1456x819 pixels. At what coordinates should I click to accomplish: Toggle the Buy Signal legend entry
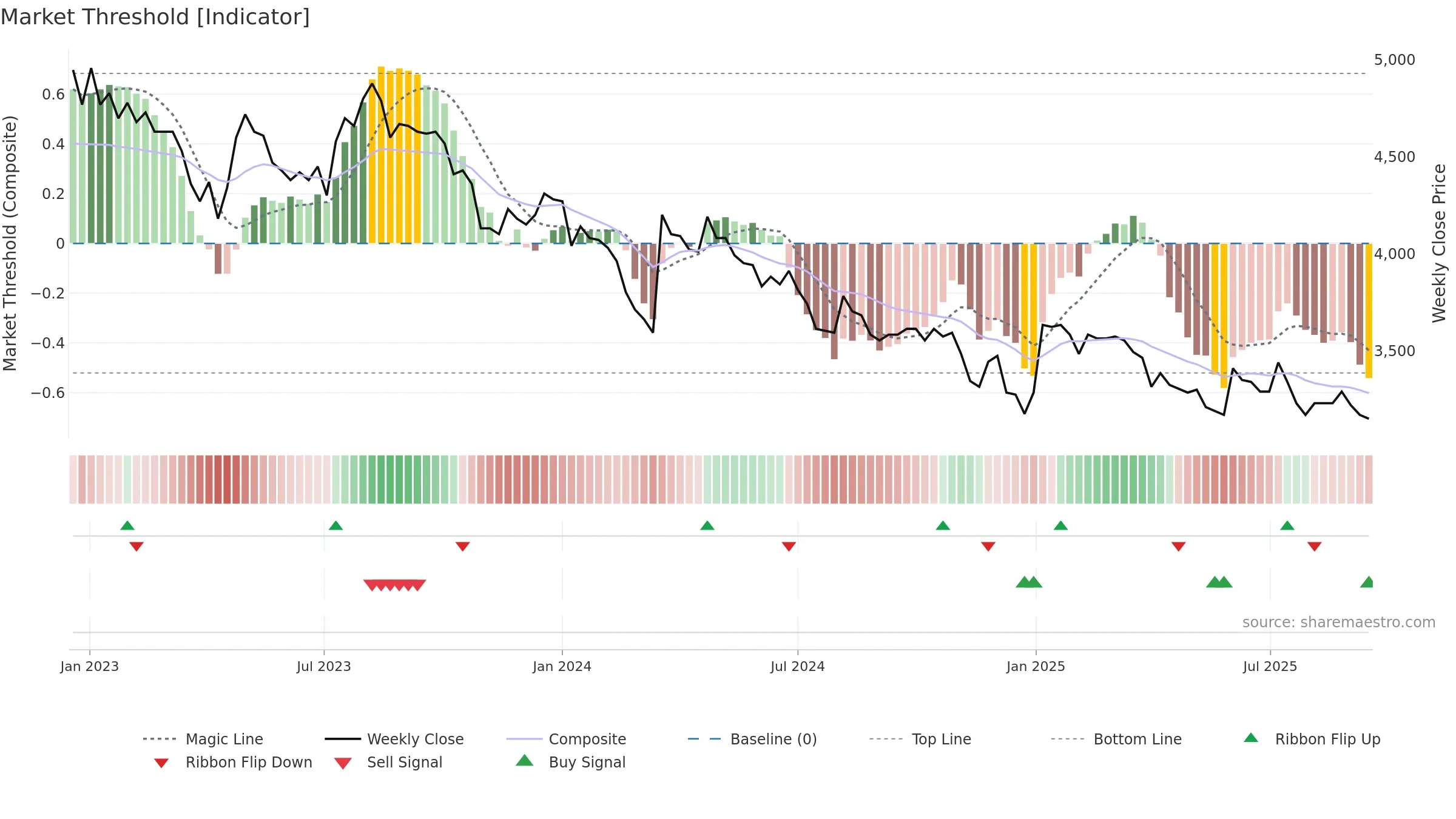coord(570,762)
